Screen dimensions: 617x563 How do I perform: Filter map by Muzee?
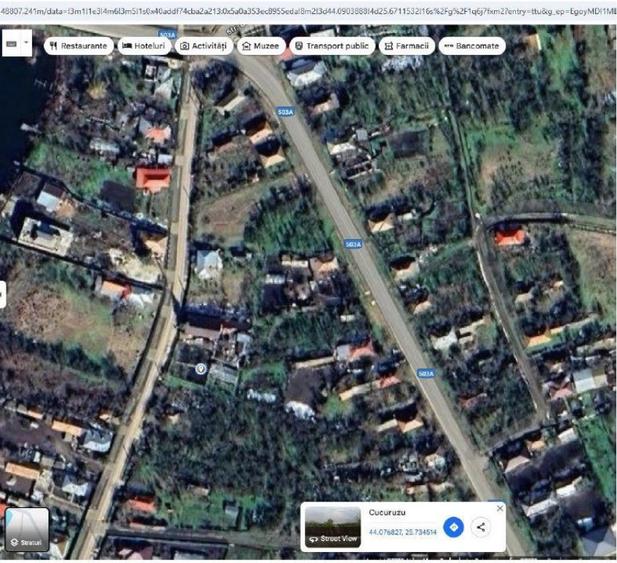pyautogui.click(x=261, y=46)
